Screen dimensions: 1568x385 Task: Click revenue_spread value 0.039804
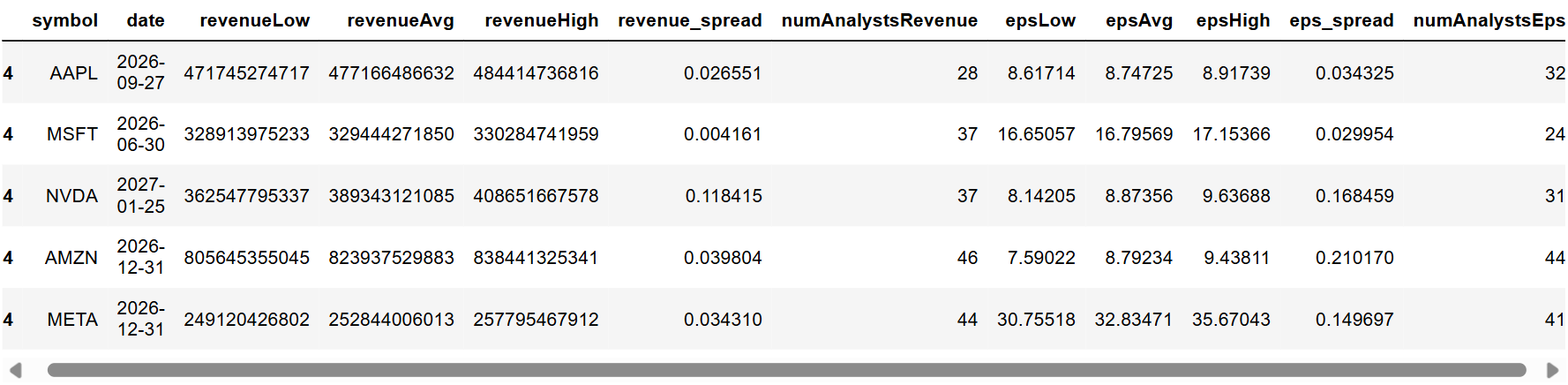click(x=723, y=258)
